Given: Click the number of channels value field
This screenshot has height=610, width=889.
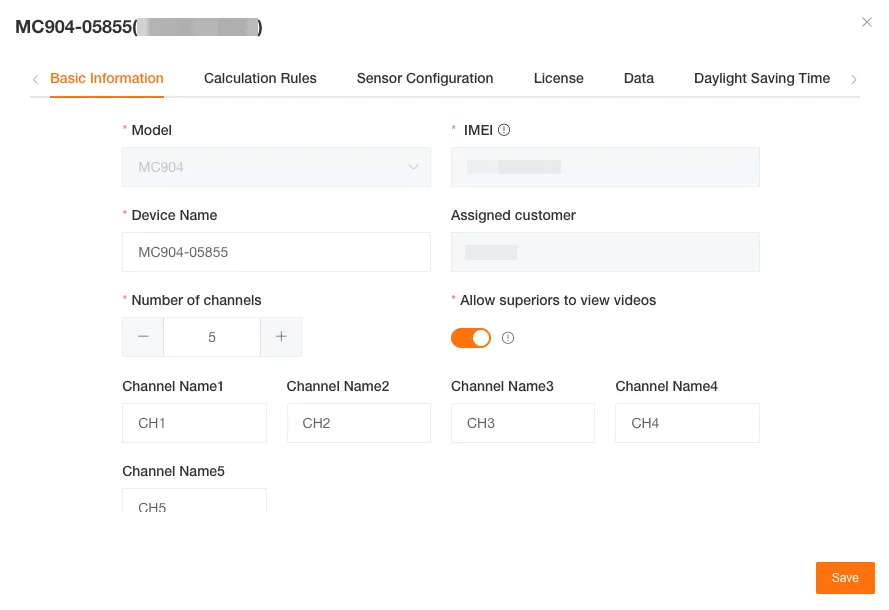Looking at the screenshot, I should 212,337.
